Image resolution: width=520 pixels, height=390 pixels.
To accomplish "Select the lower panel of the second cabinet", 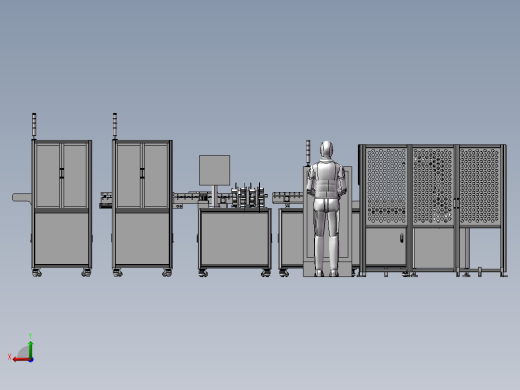I will [x=142, y=238].
